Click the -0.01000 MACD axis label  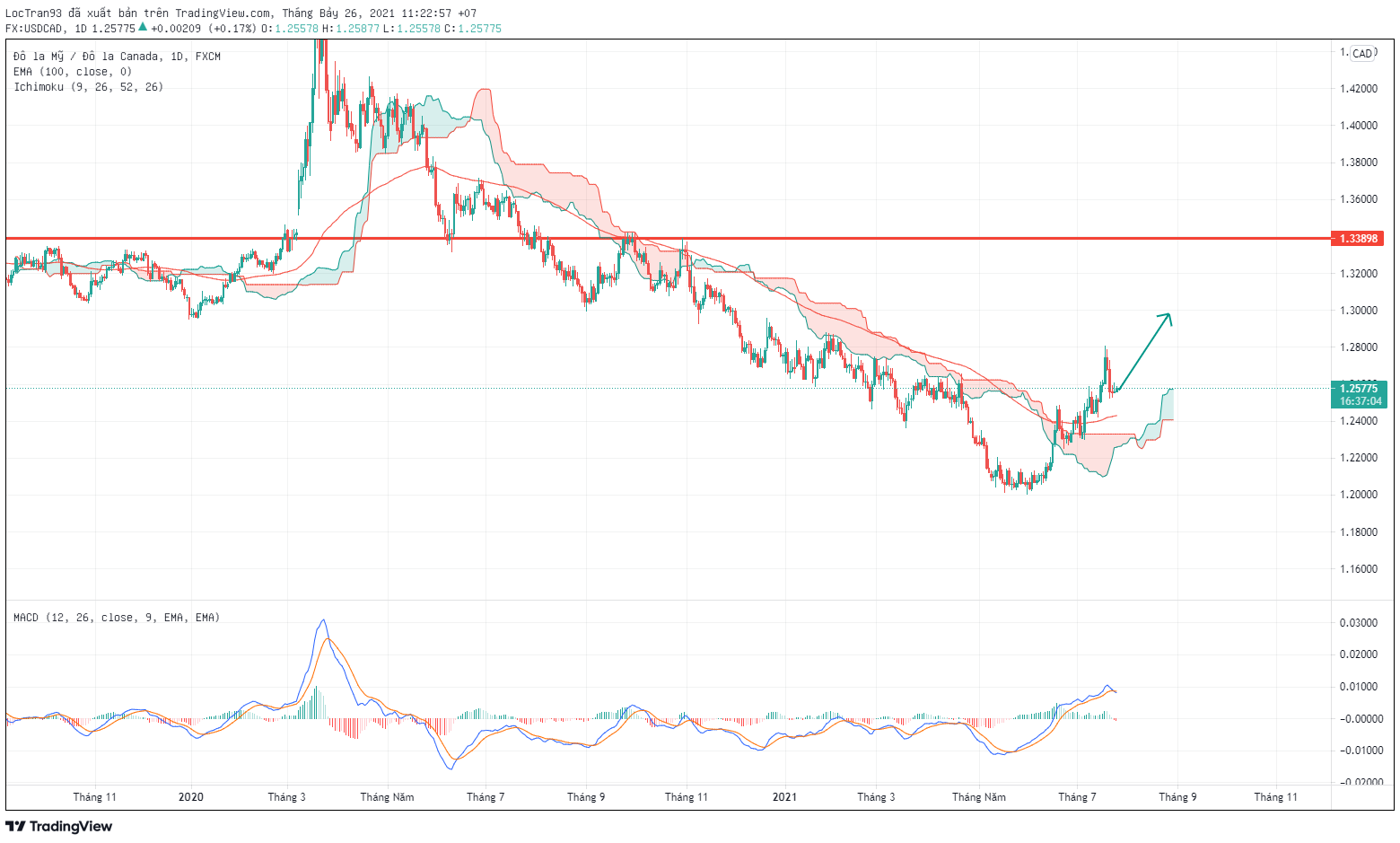[1359, 751]
